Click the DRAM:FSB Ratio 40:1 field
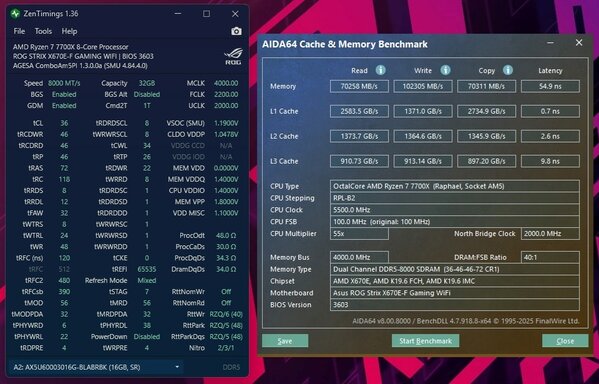The height and width of the screenshot is (384, 599). point(550,257)
